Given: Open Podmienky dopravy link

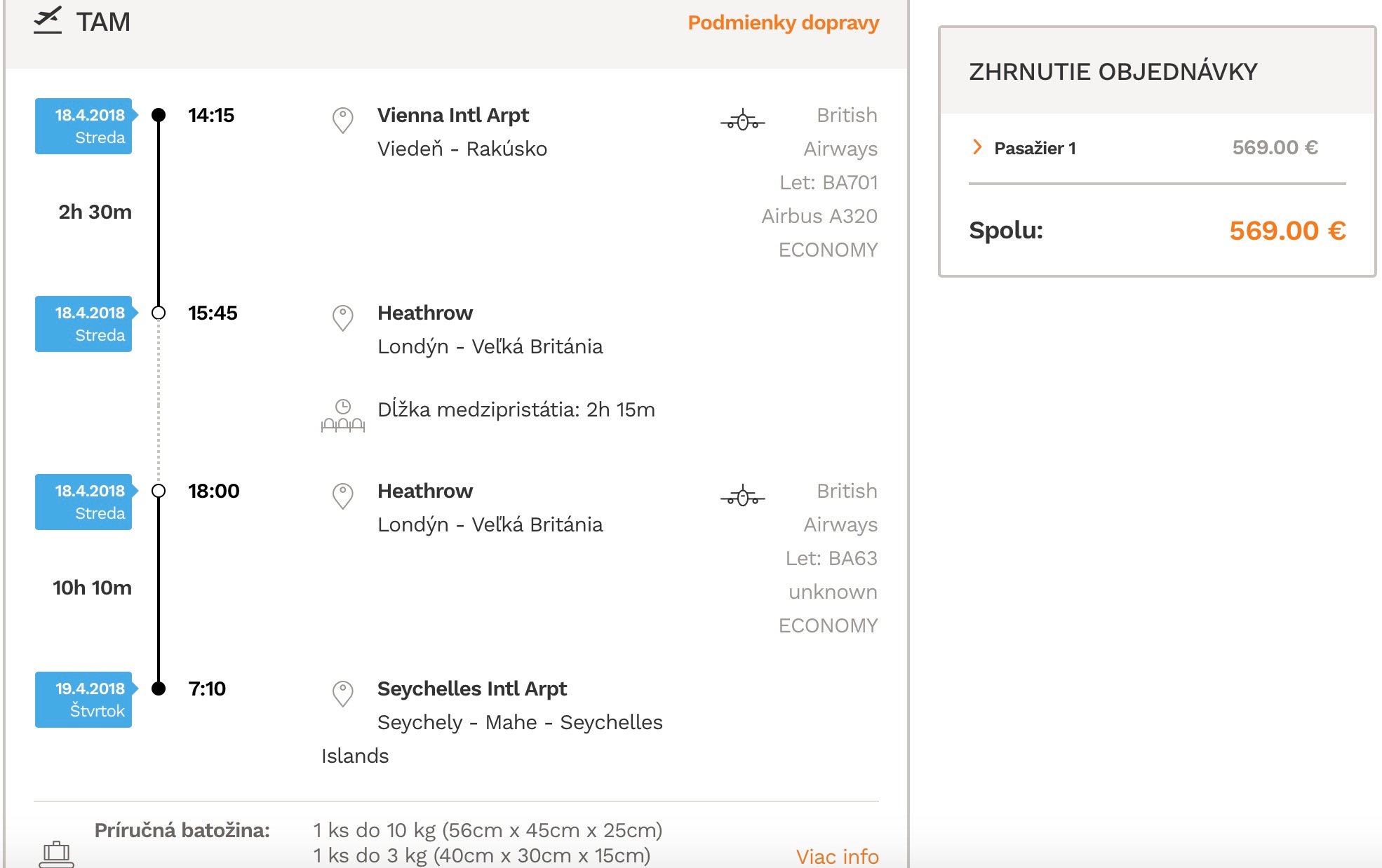Looking at the screenshot, I should [x=783, y=22].
